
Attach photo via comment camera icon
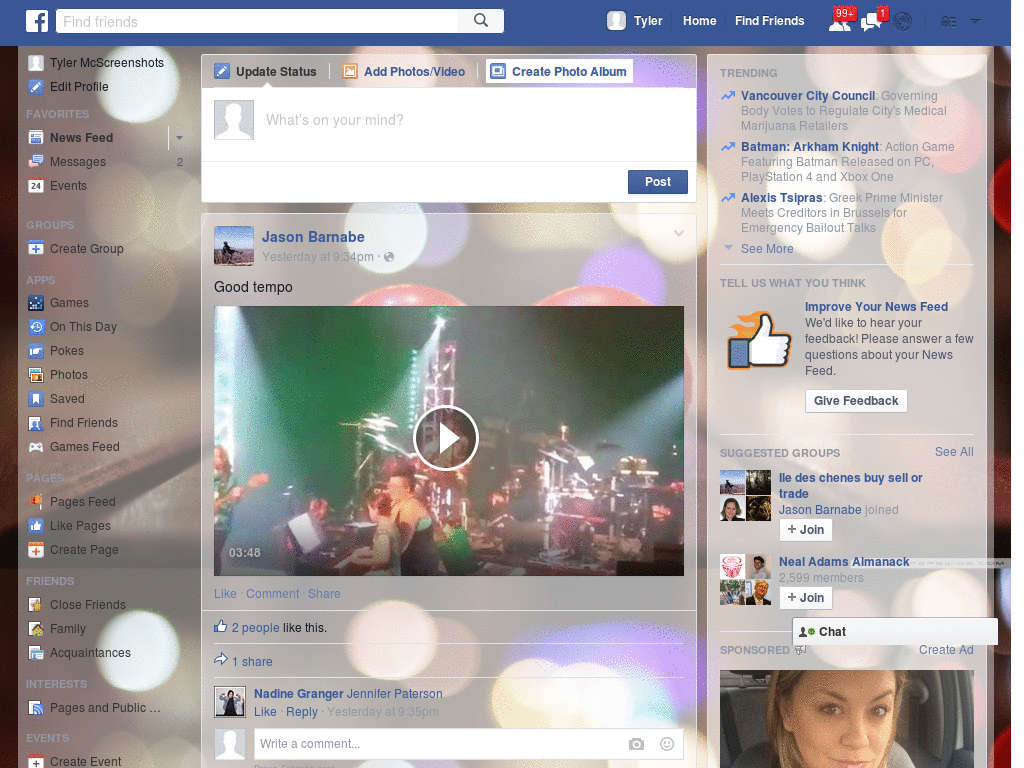point(636,744)
